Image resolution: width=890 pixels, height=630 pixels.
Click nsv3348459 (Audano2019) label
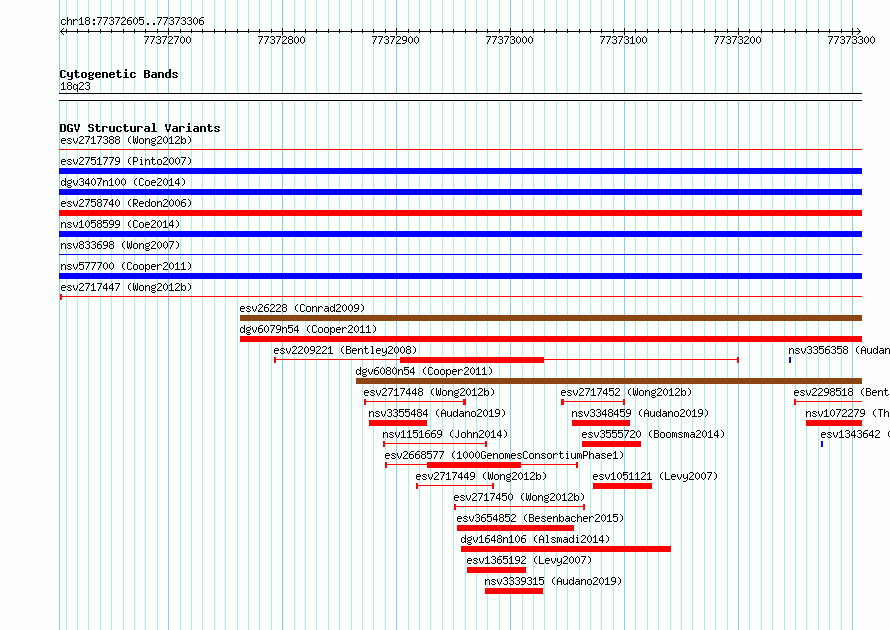[640, 413]
